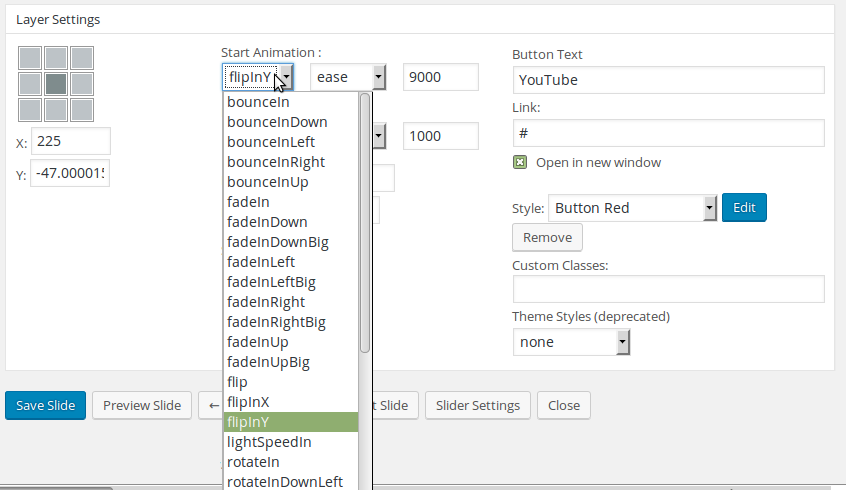
Task: Select the bottom-center alignment grid square
Action: pos(56,109)
